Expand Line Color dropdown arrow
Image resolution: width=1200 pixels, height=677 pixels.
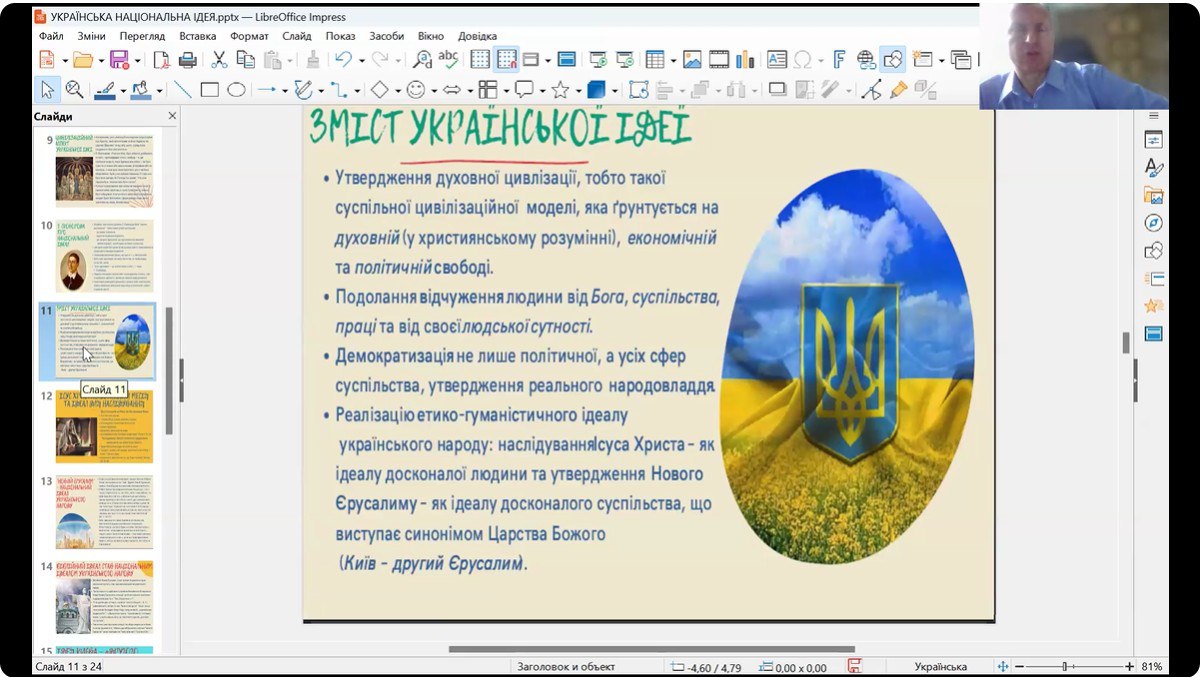tap(123, 89)
